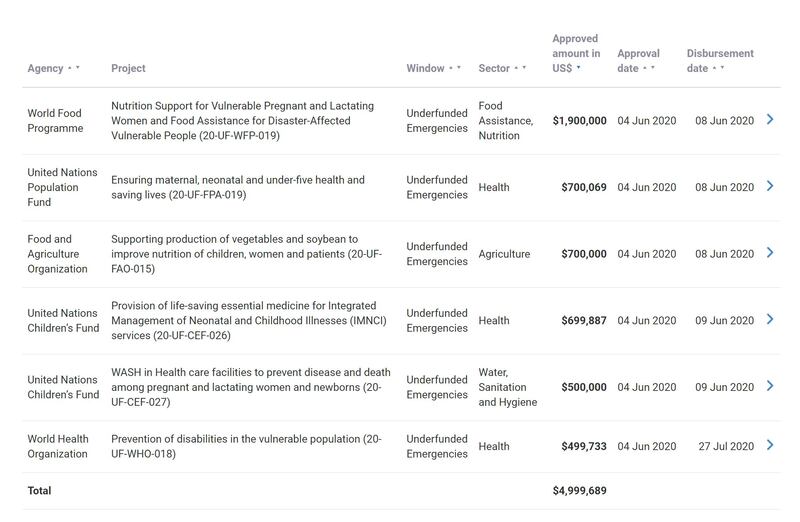Screen dimensions: 800x522
Task: Sort by Sector column arrows
Action: [x=520, y=67]
